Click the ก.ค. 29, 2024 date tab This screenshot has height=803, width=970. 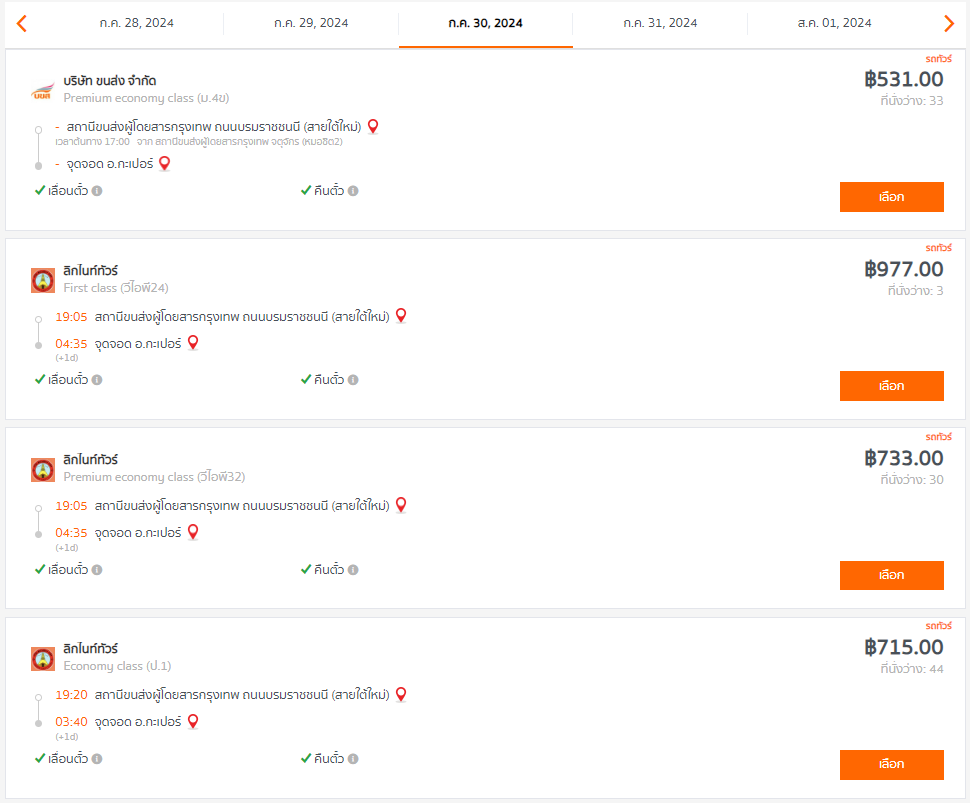(311, 23)
